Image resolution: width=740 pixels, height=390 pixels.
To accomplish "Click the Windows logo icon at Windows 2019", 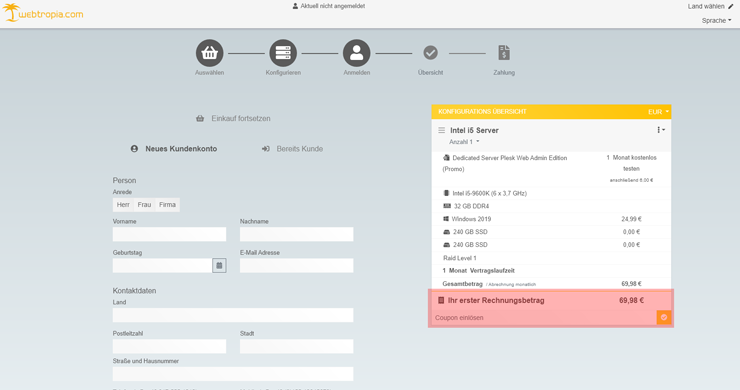I will pos(446,219).
